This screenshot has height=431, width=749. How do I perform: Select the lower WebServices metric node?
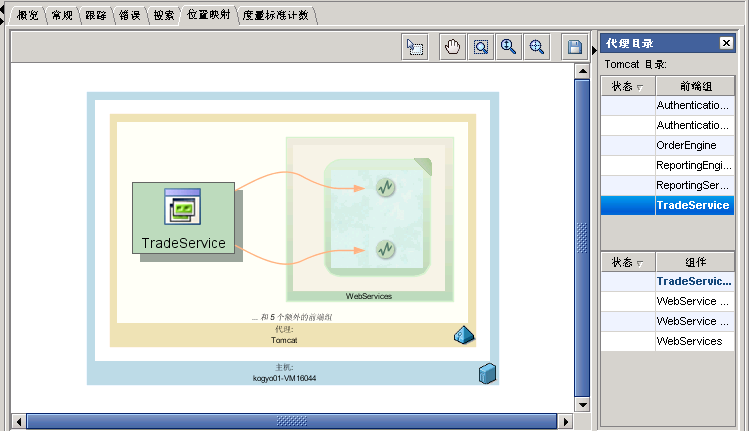(385, 249)
